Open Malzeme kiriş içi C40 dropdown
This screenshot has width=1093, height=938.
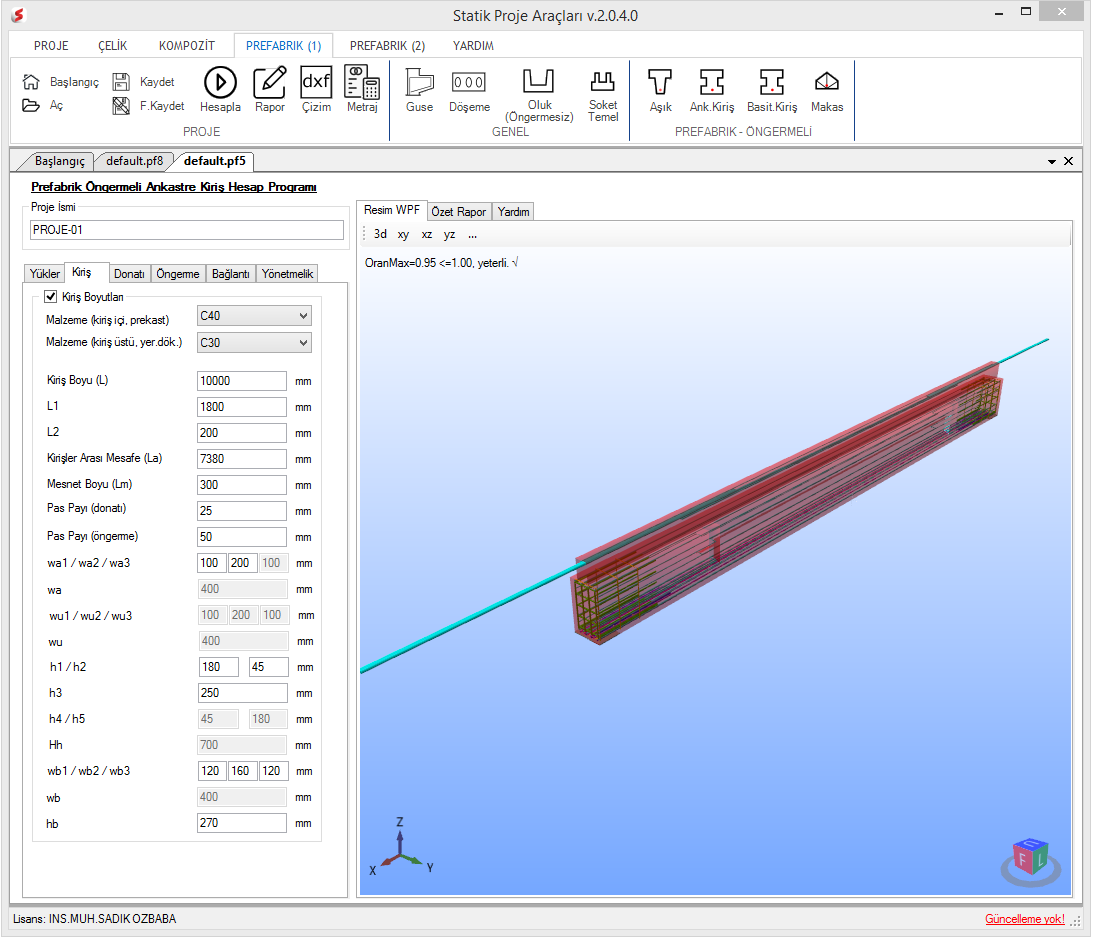[254, 316]
